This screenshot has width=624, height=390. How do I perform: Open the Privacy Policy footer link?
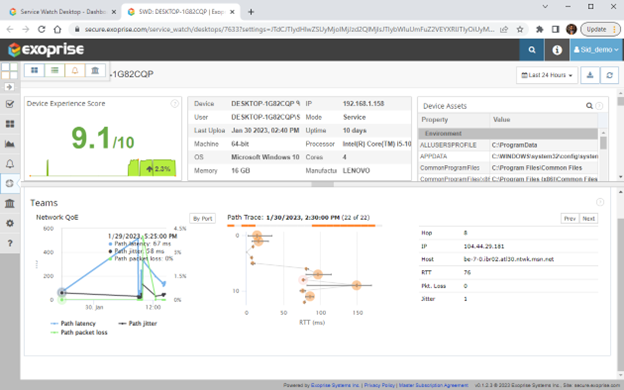(x=379, y=385)
